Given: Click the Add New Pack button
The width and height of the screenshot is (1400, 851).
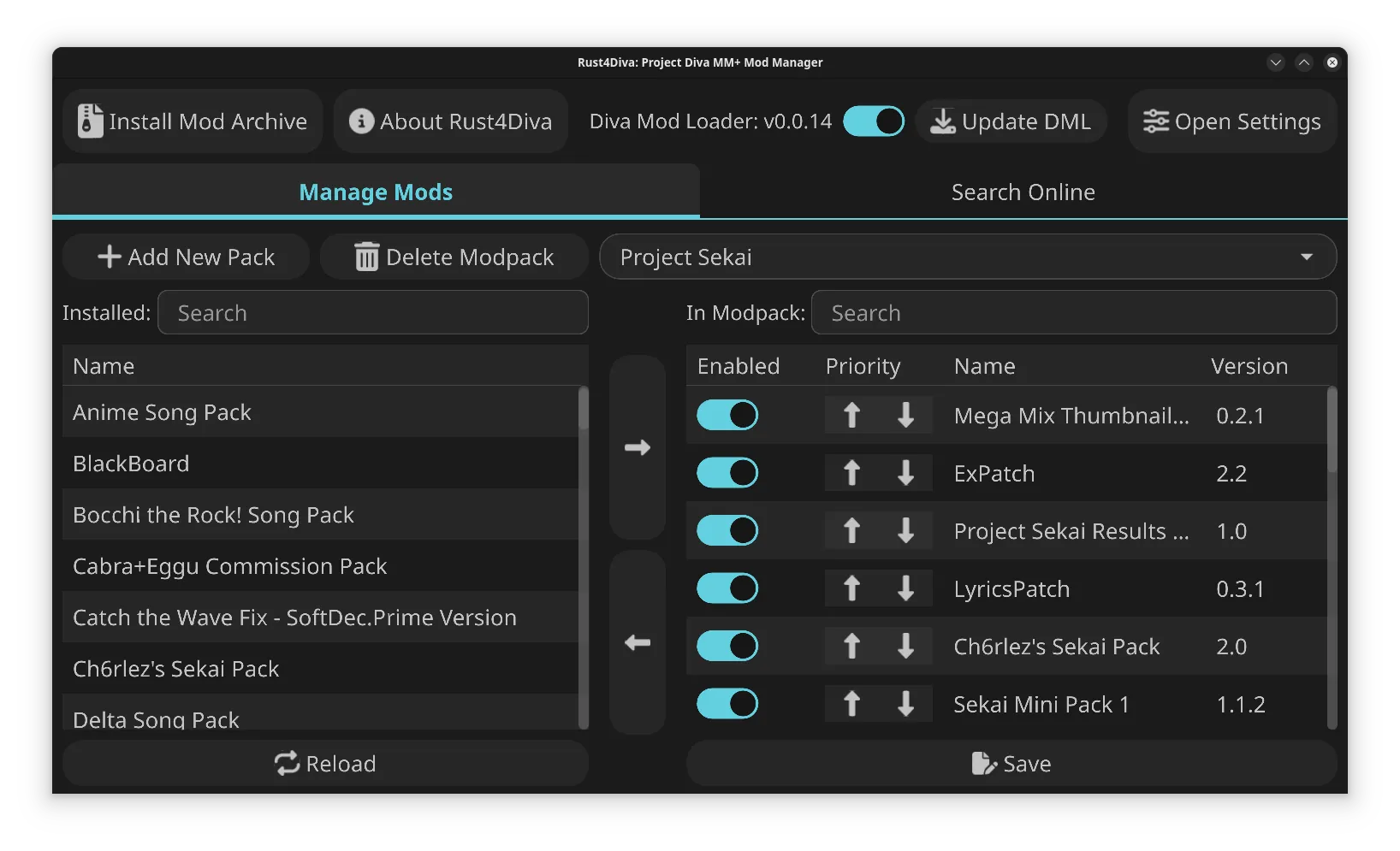Looking at the screenshot, I should click(x=186, y=257).
